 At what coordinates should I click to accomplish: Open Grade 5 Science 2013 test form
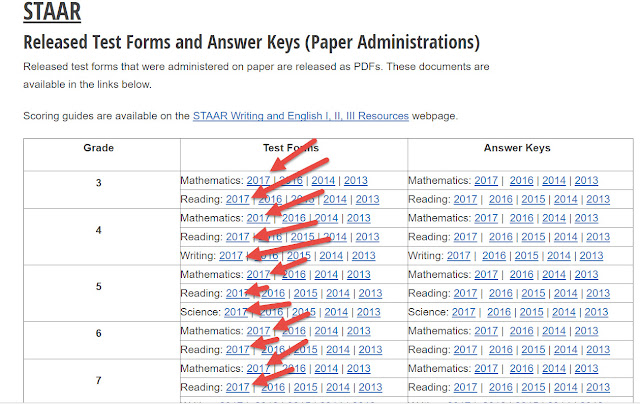[x=369, y=312]
